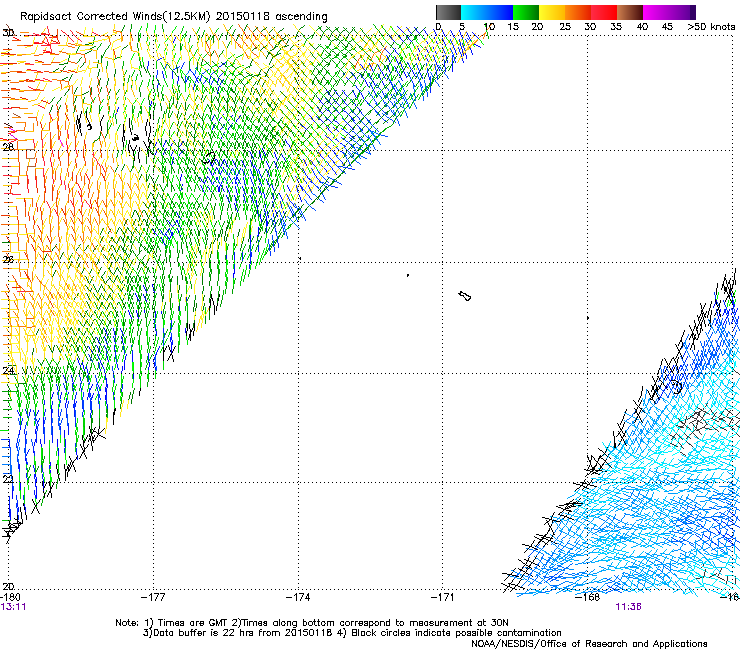Click the -168 longitude axis label

tap(588, 597)
